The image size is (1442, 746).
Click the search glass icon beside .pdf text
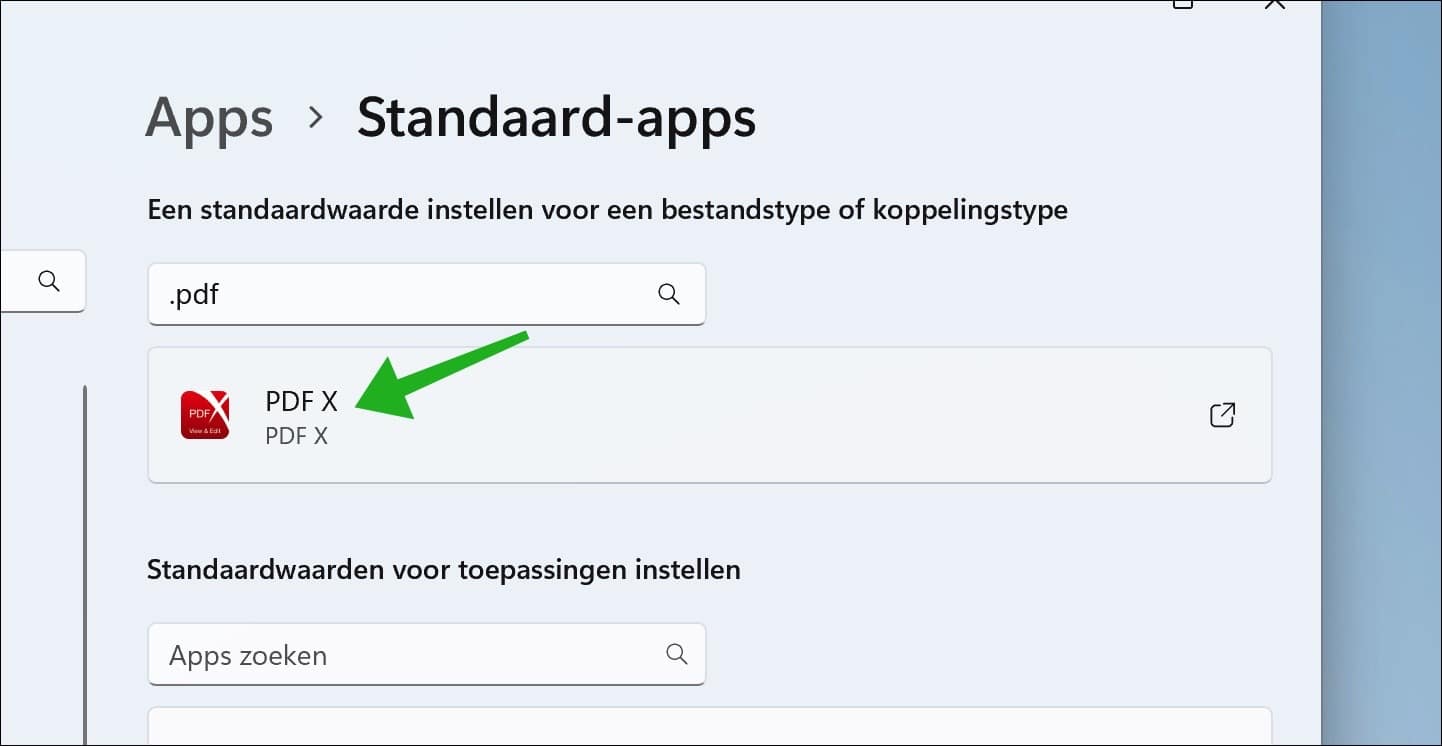[667, 294]
